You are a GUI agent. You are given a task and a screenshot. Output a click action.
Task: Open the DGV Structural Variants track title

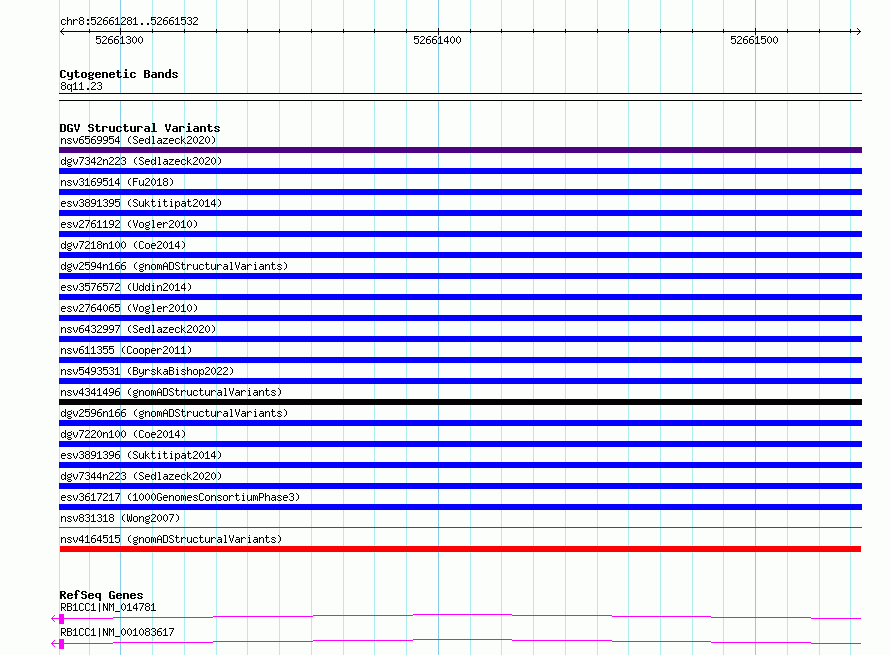pyautogui.click(x=140, y=128)
